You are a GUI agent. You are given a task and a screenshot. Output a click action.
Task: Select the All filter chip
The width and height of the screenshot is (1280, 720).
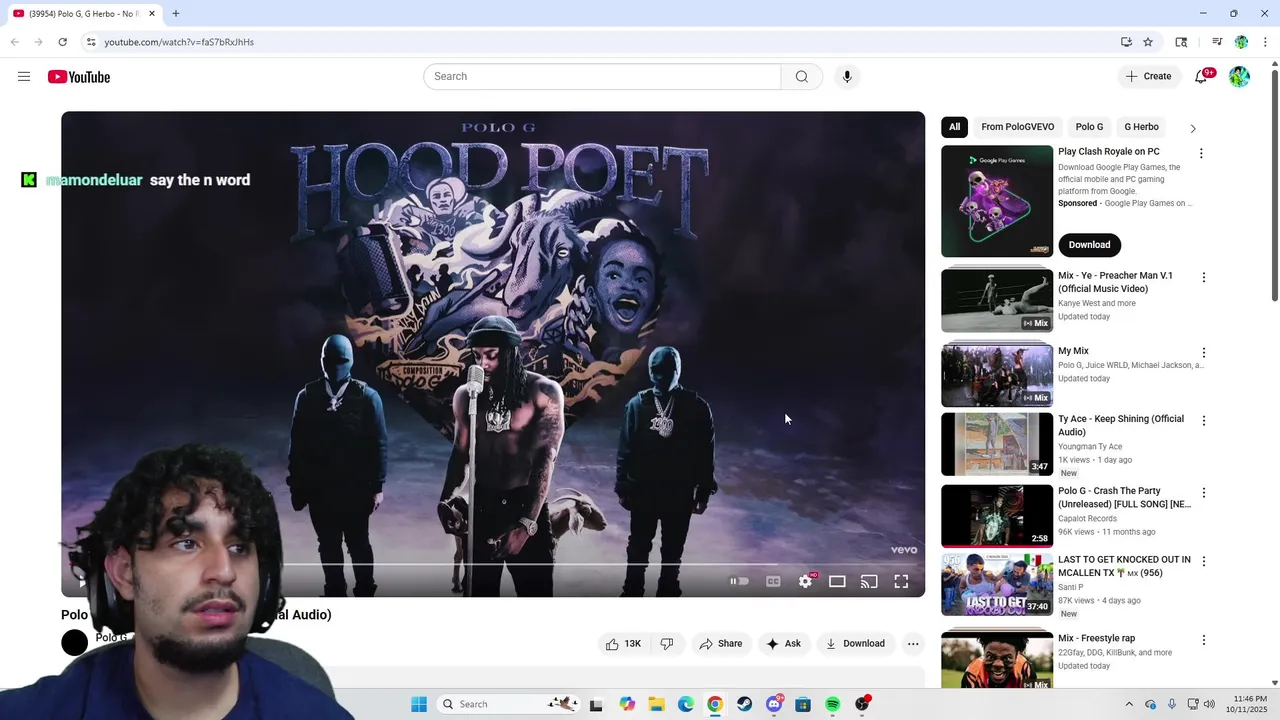pyautogui.click(x=955, y=127)
